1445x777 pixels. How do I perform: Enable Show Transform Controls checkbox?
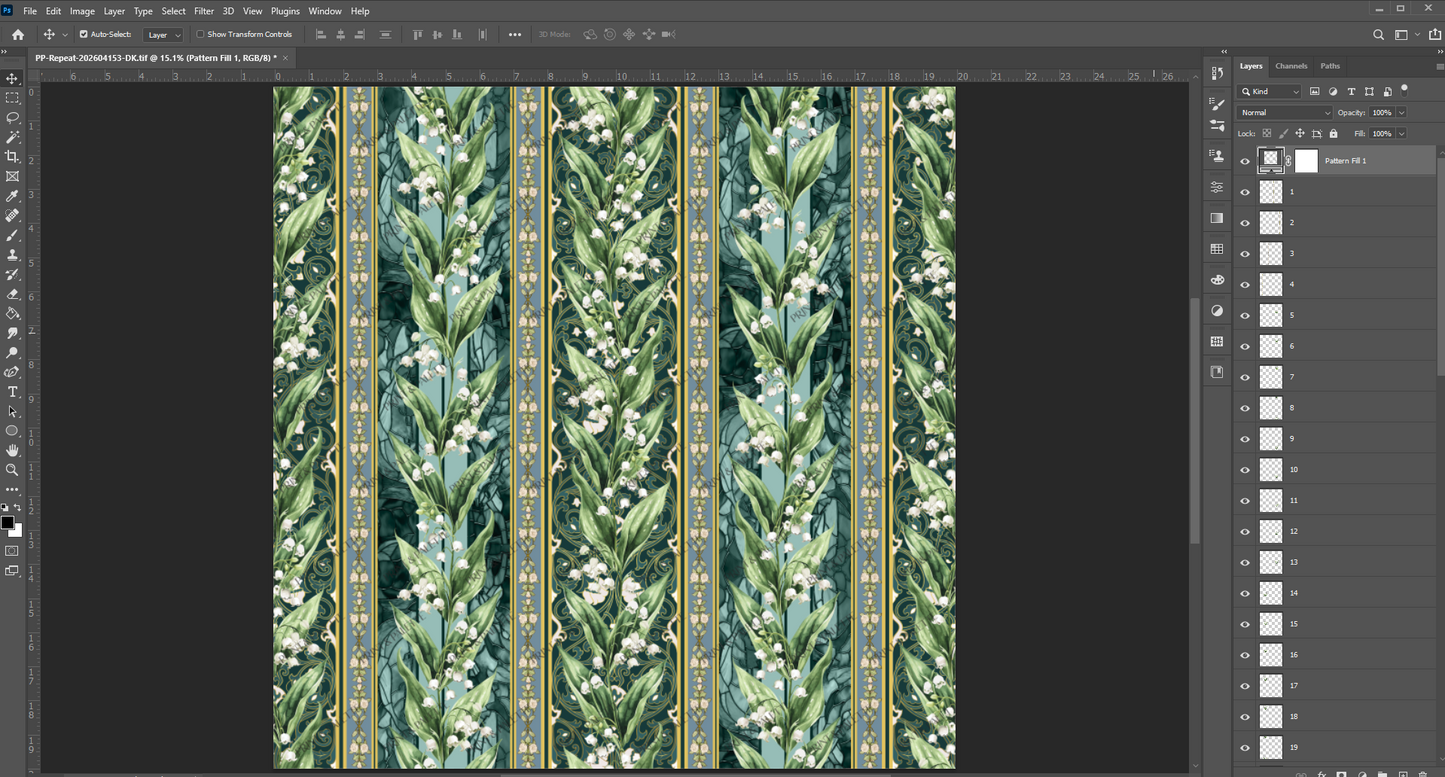pos(200,34)
